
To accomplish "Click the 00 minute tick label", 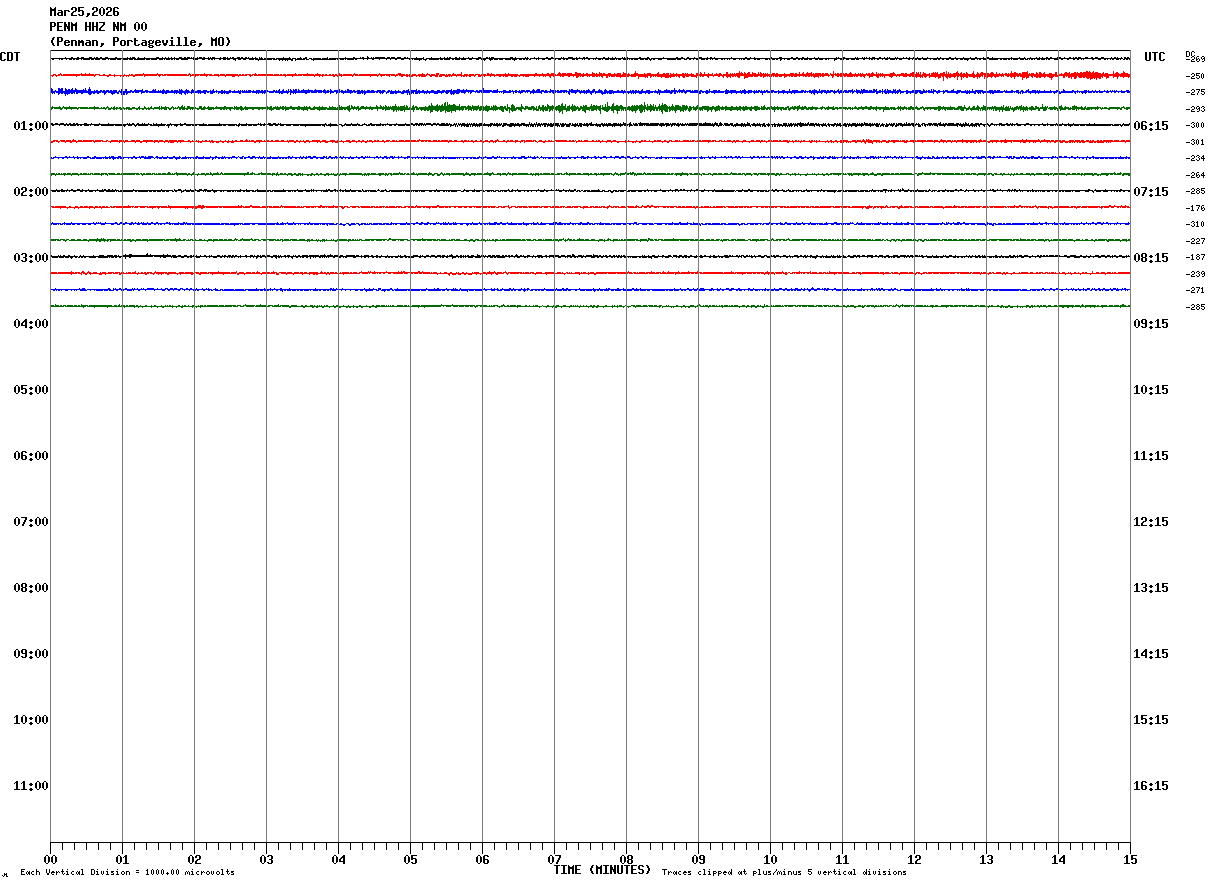I will (50, 860).
